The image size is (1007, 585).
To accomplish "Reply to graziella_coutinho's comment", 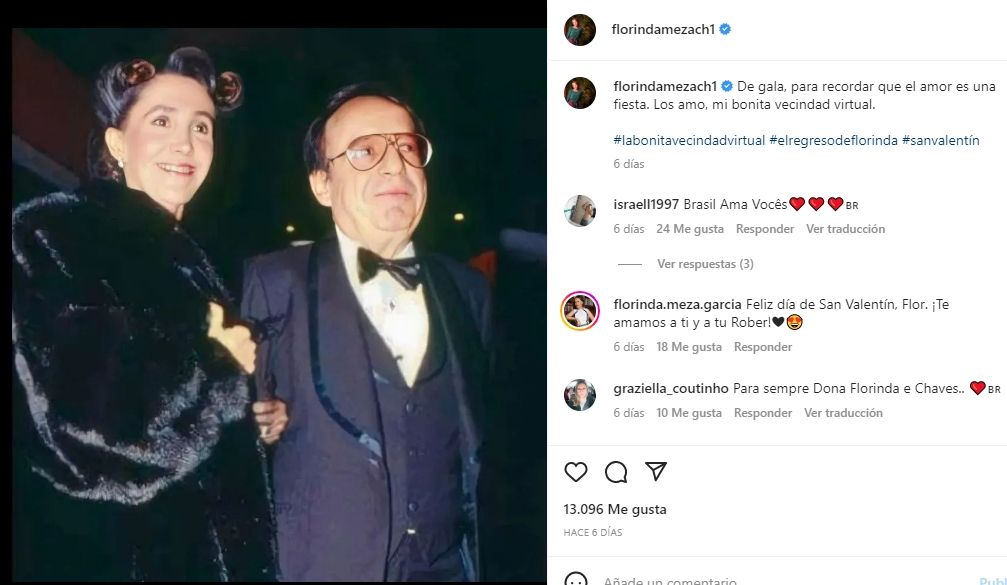I will point(763,413).
